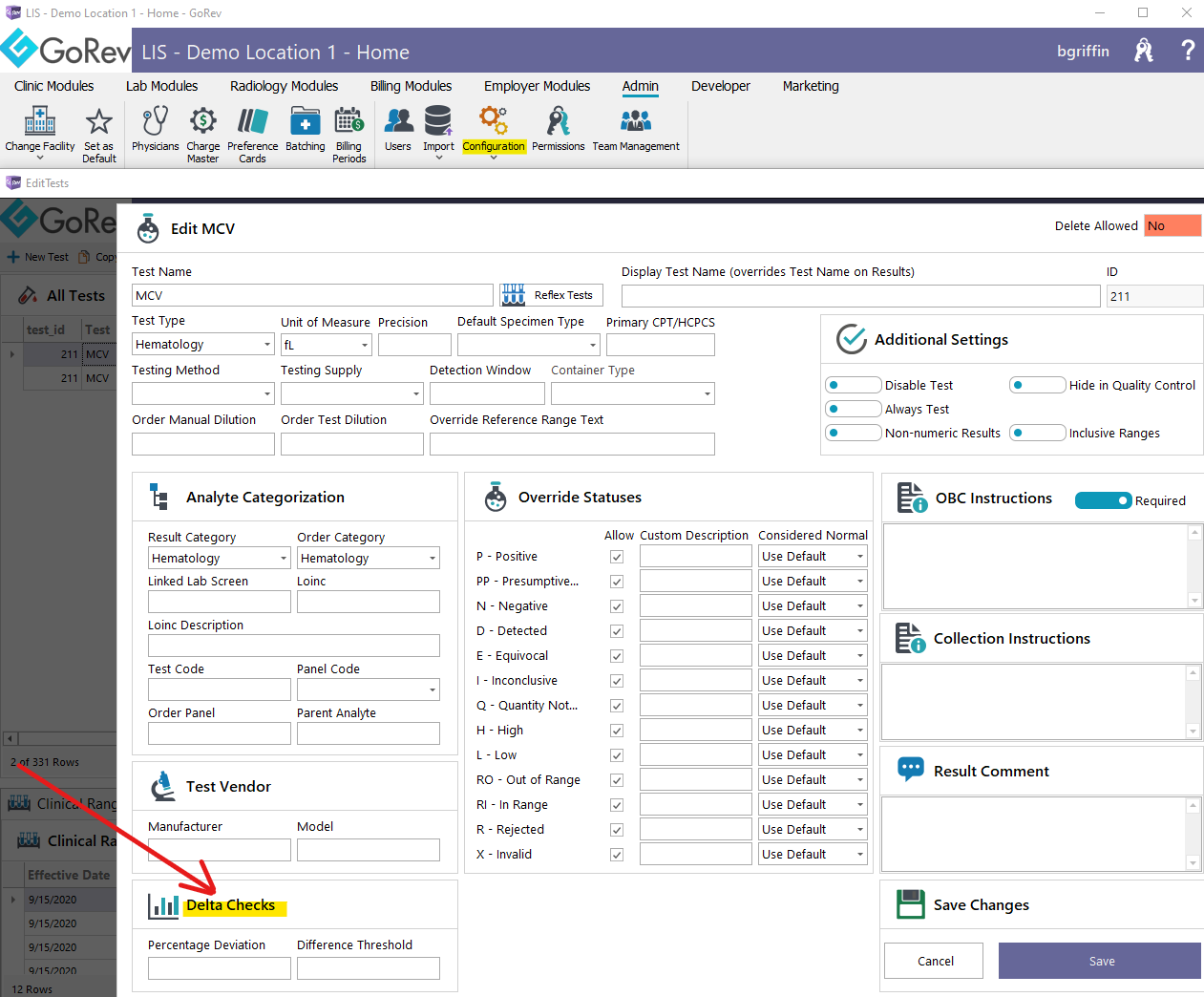The image size is (1204, 997).
Task: Toggle the Disable Test switch
Action: 854,385
